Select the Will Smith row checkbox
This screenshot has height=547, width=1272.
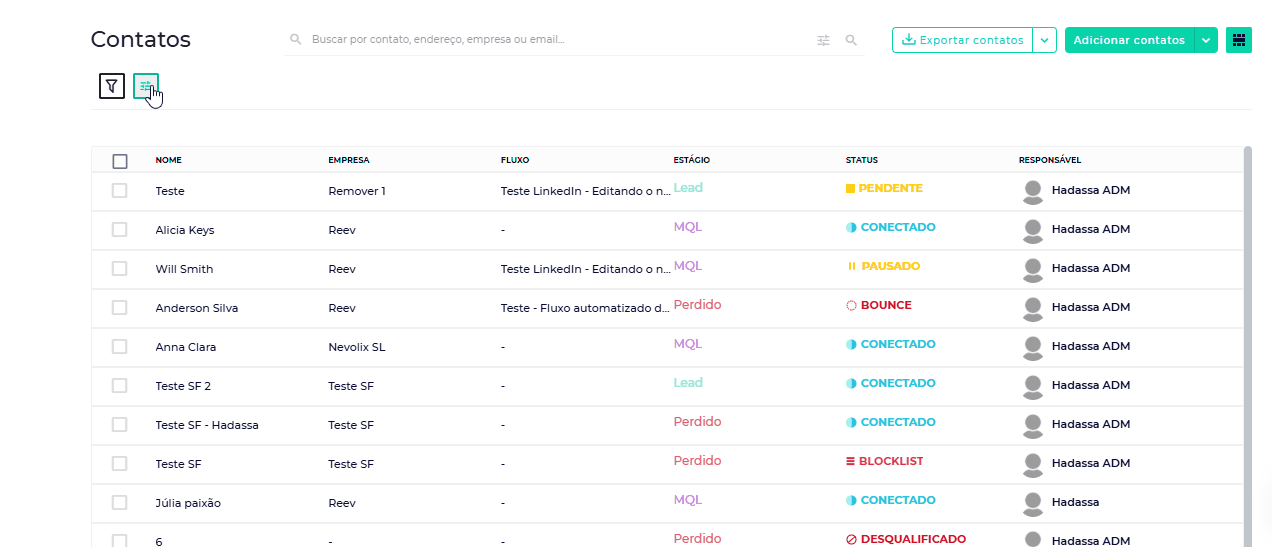click(120, 269)
